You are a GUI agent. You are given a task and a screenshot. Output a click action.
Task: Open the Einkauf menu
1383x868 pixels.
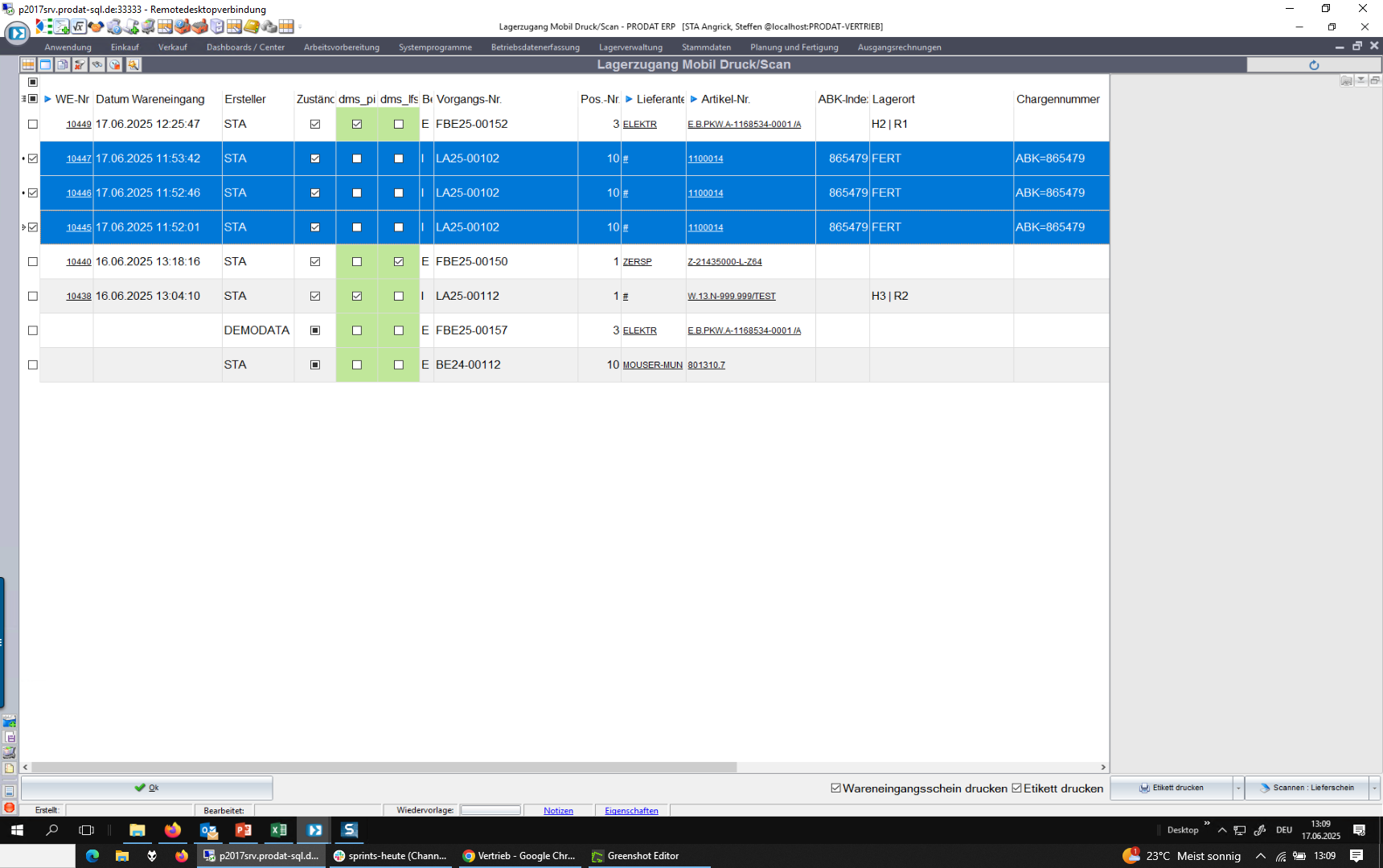tap(125, 47)
